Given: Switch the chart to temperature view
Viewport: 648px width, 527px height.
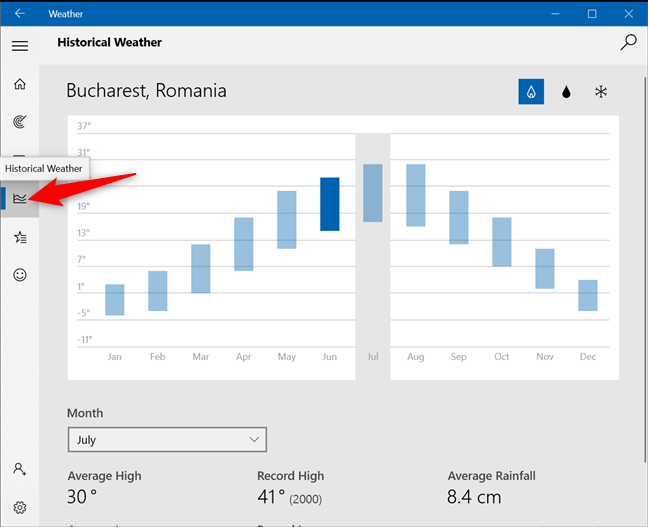Looking at the screenshot, I should tap(530, 92).
